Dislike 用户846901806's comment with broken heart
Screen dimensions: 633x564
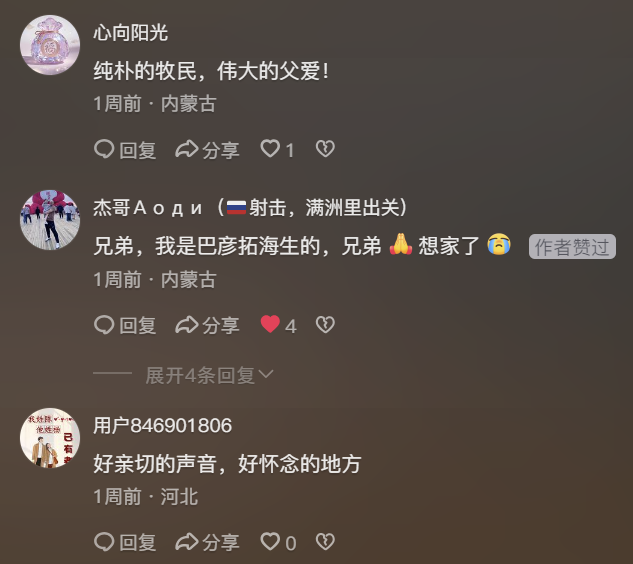pos(325,542)
